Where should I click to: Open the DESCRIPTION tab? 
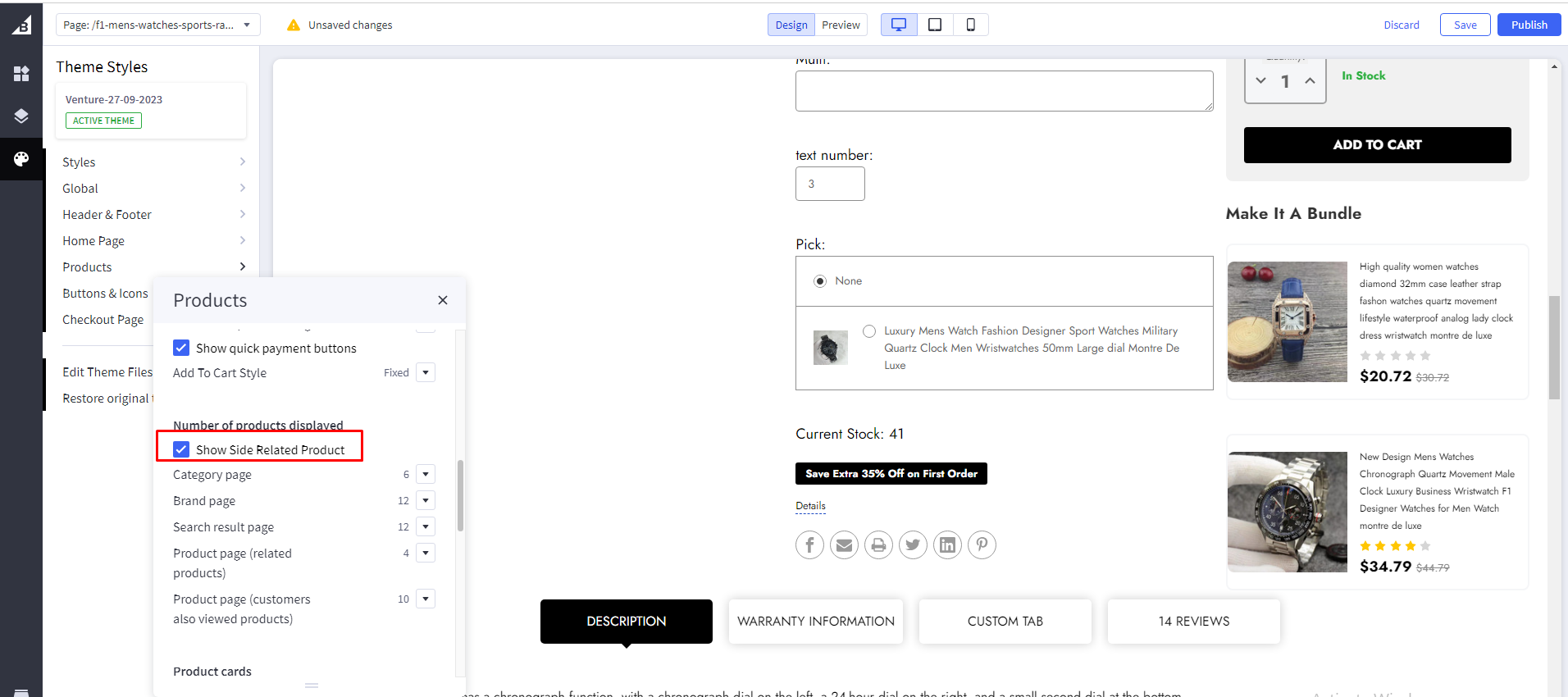pos(627,622)
